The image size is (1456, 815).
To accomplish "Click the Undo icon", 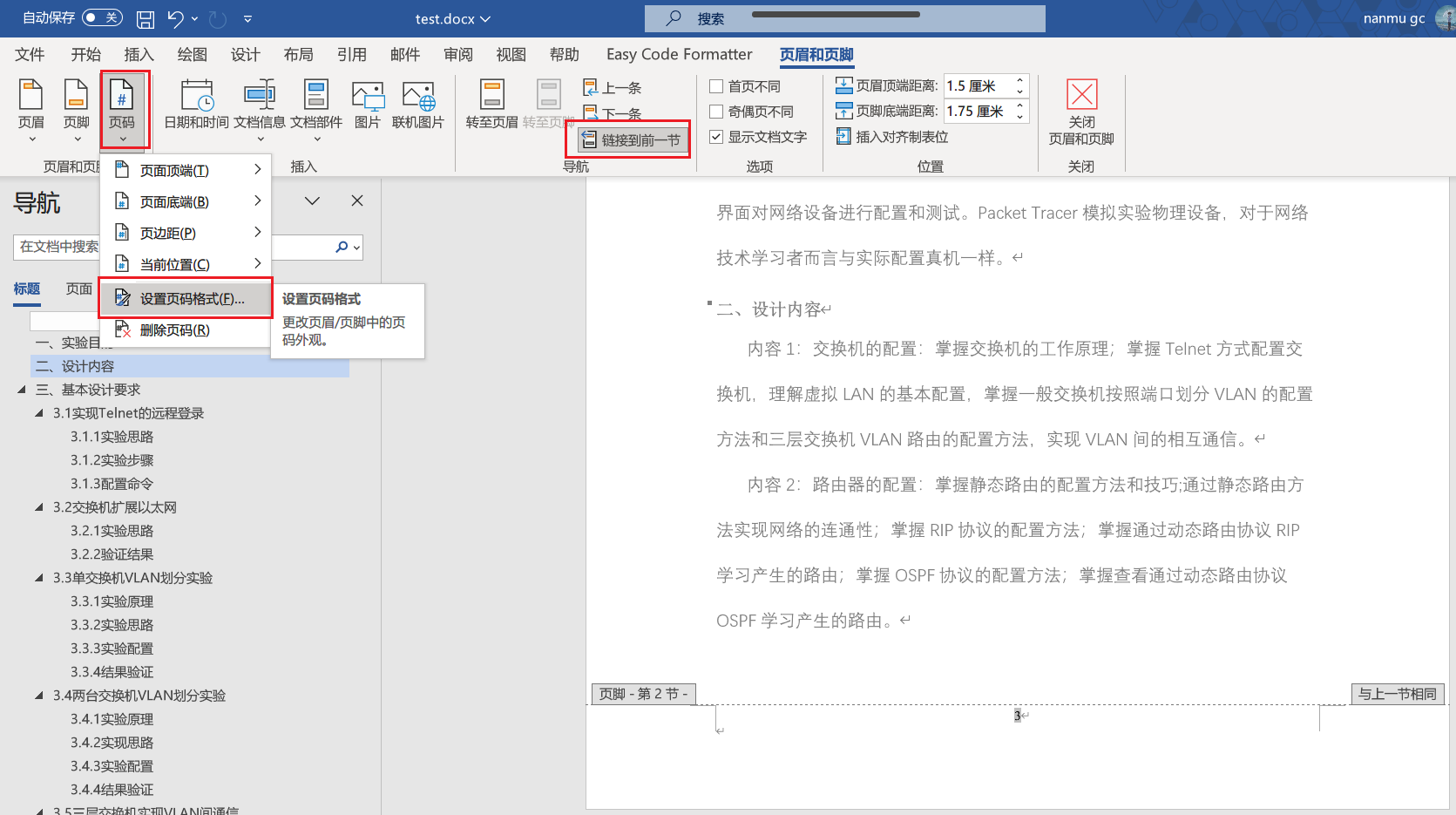I will point(175,18).
